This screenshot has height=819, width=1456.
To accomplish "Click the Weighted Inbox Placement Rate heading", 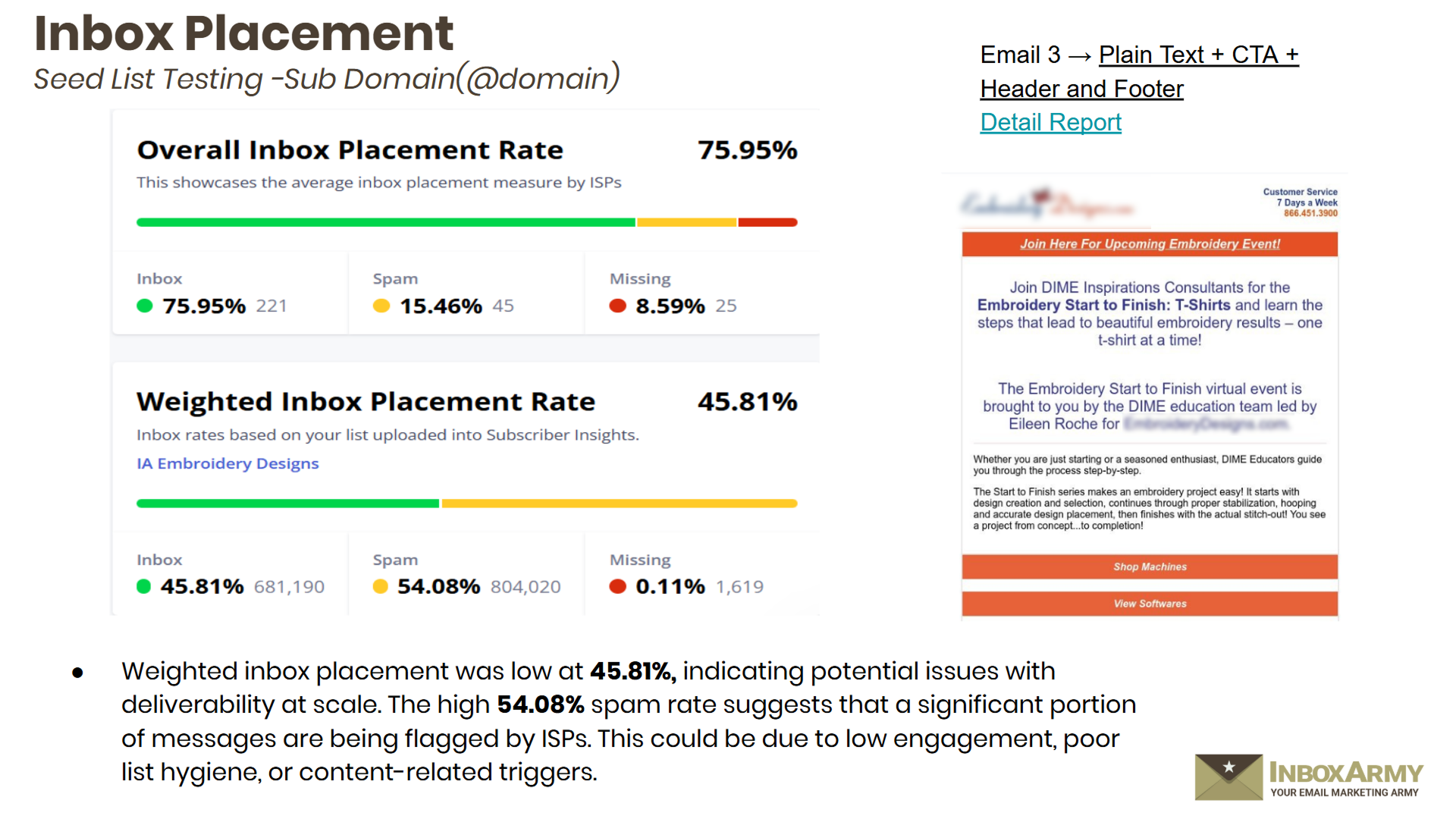I will tap(366, 401).
